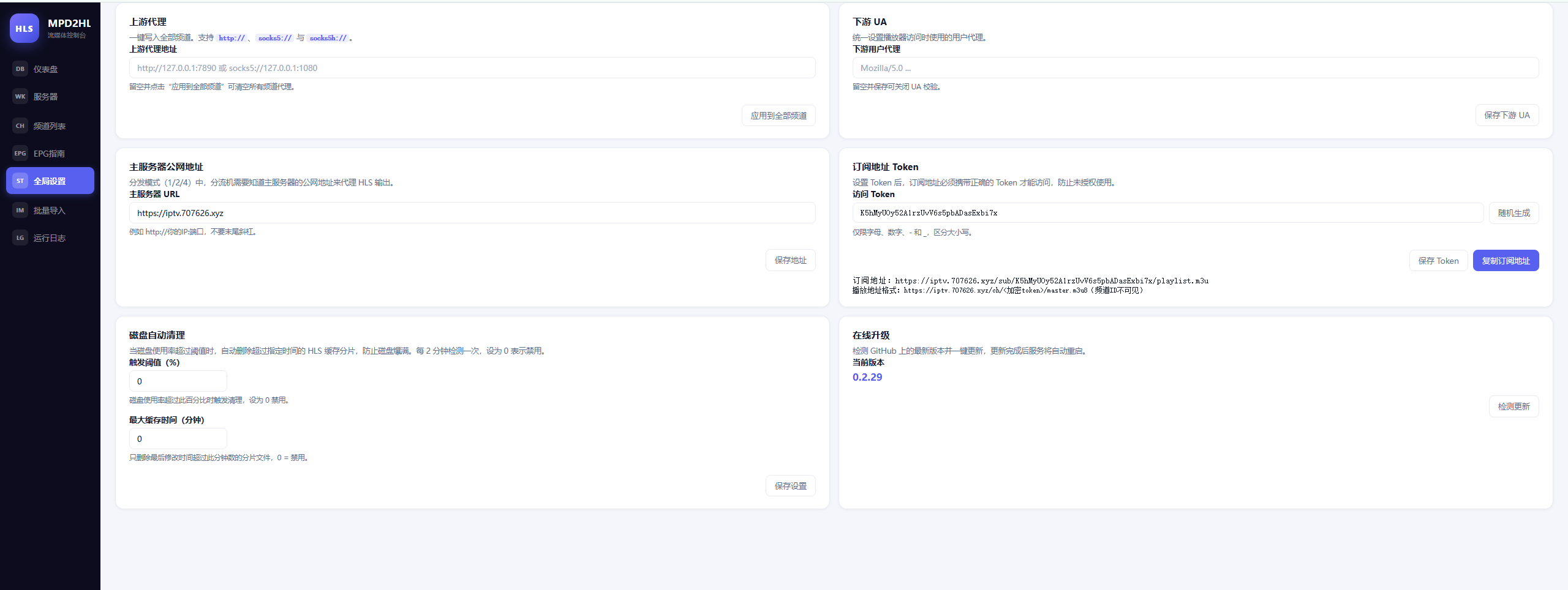Open the EPG指南 page

pyautogui.click(x=50, y=154)
